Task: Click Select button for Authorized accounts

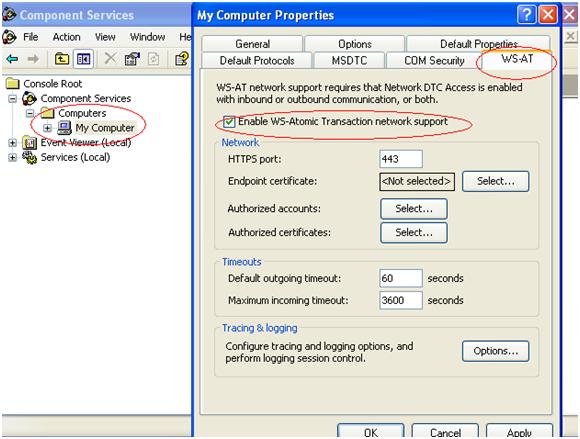Action: 414,209
